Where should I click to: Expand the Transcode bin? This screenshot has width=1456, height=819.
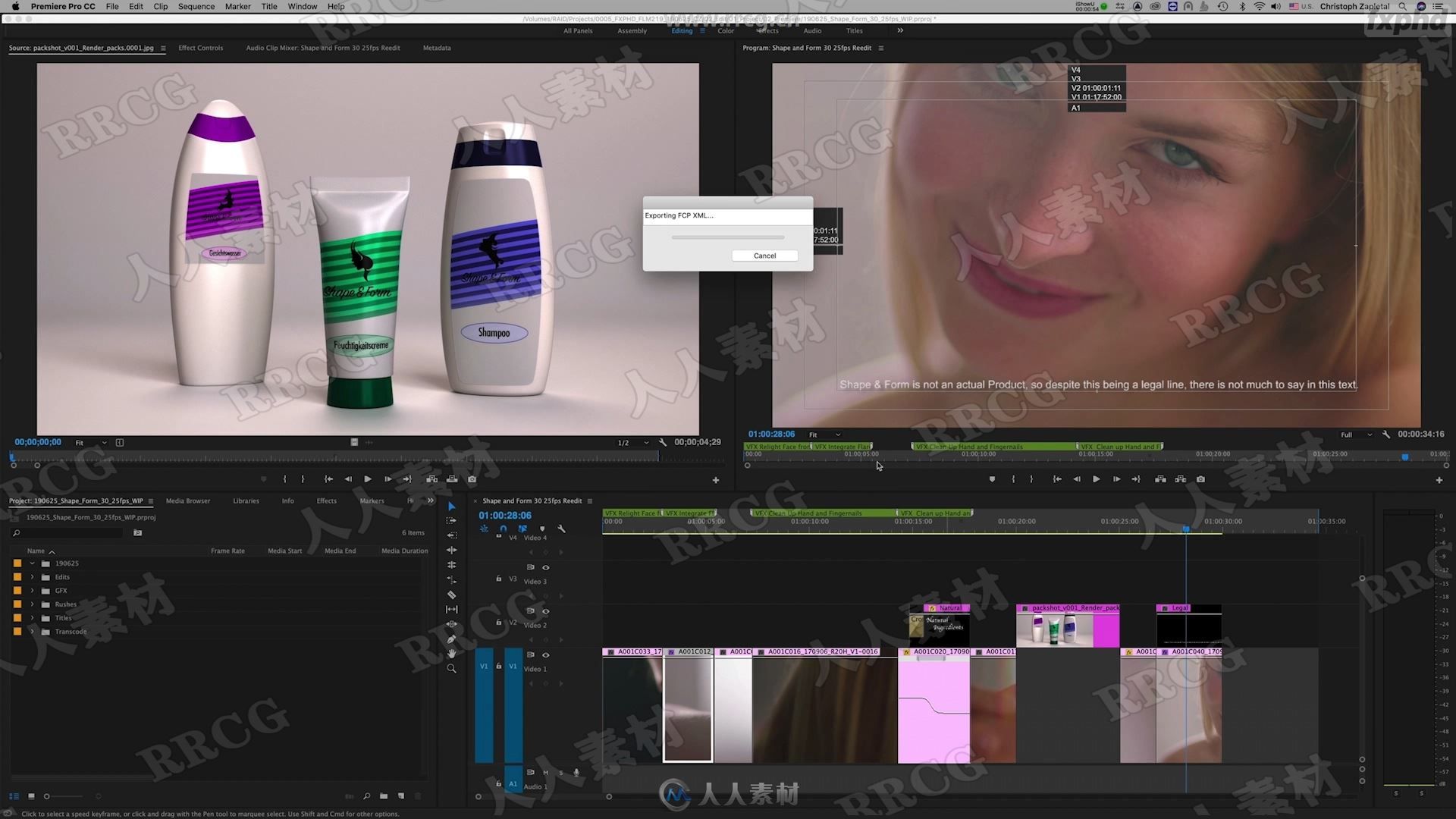32,632
